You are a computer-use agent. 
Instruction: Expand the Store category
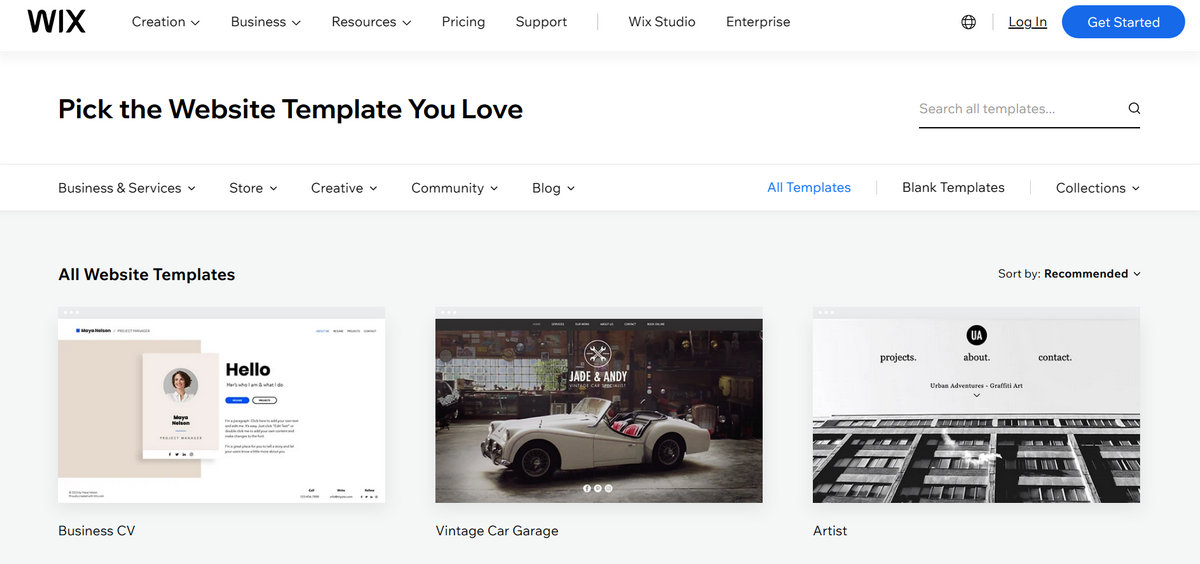click(253, 188)
